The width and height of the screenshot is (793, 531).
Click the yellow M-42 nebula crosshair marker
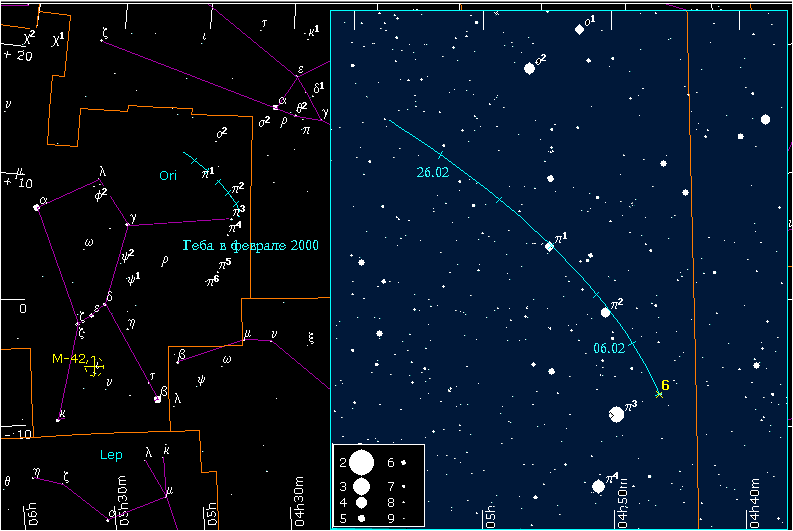(94, 365)
